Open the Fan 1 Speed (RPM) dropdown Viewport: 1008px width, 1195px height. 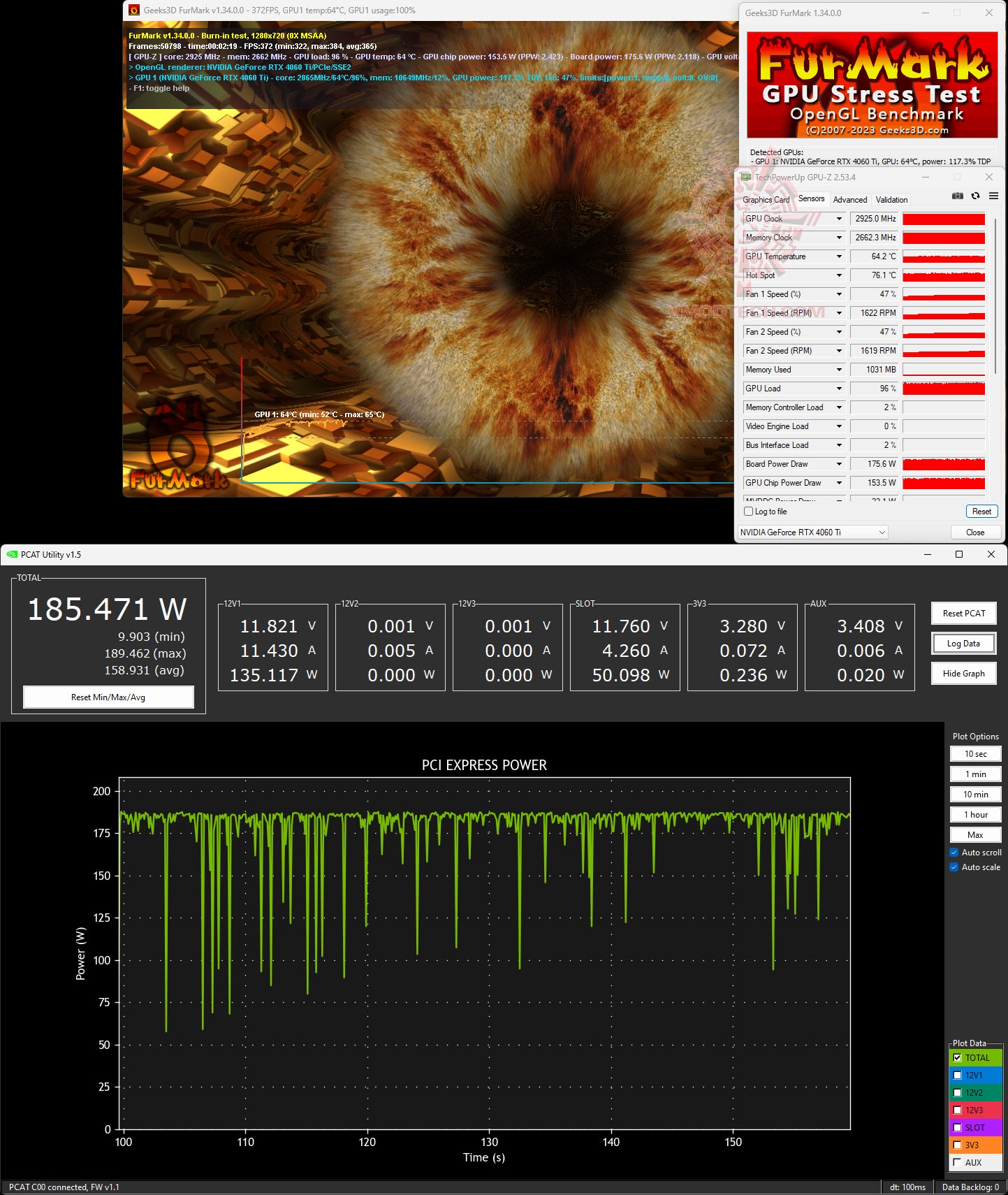click(839, 313)
